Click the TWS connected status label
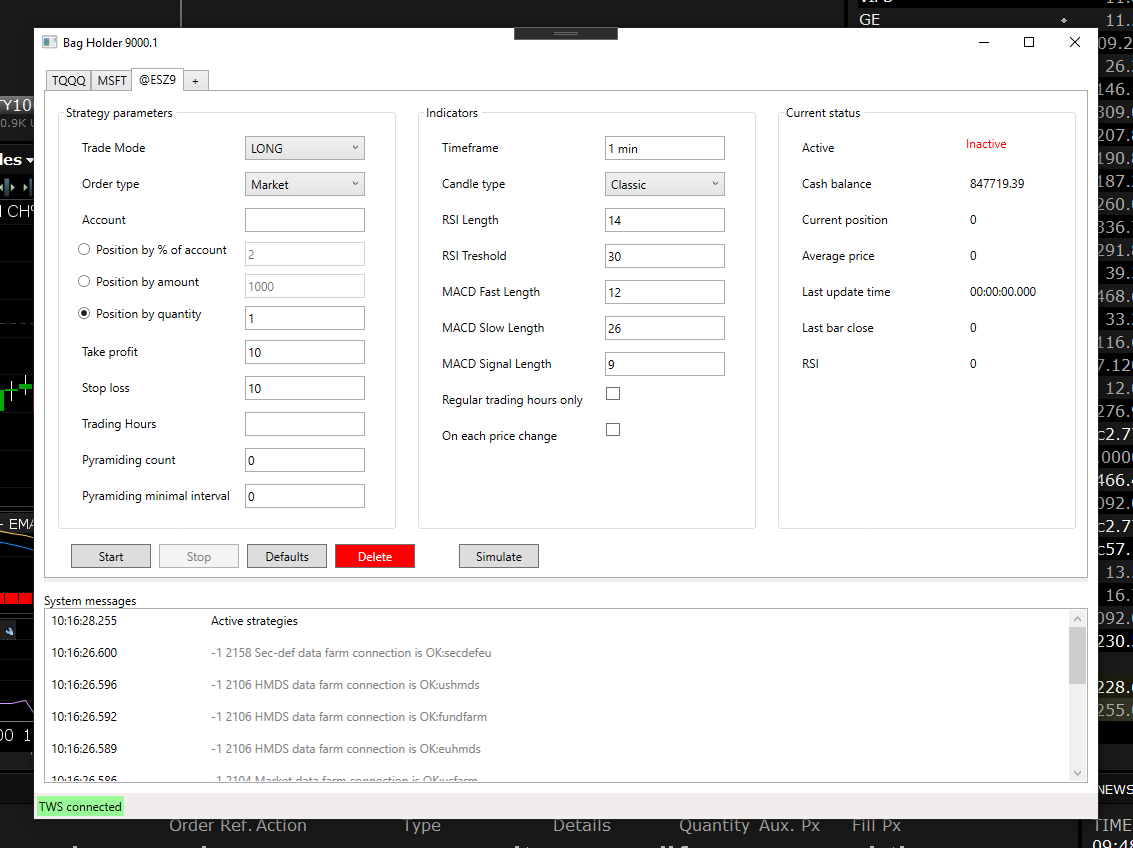Screen dimensions: 1133x848 click(x=80, y=807)
